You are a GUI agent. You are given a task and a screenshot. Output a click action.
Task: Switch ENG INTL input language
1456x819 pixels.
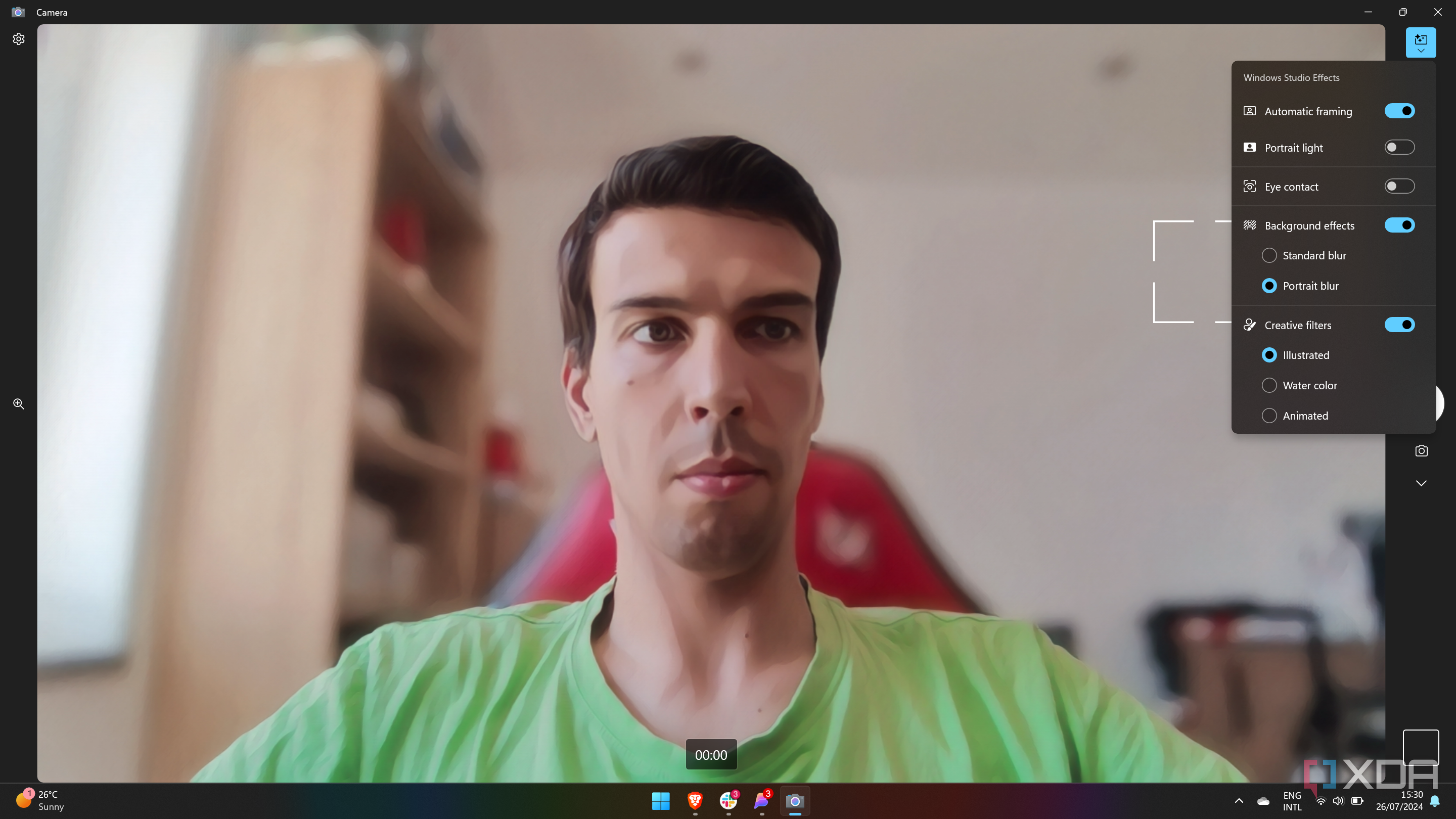click(x=1292, y=801)
